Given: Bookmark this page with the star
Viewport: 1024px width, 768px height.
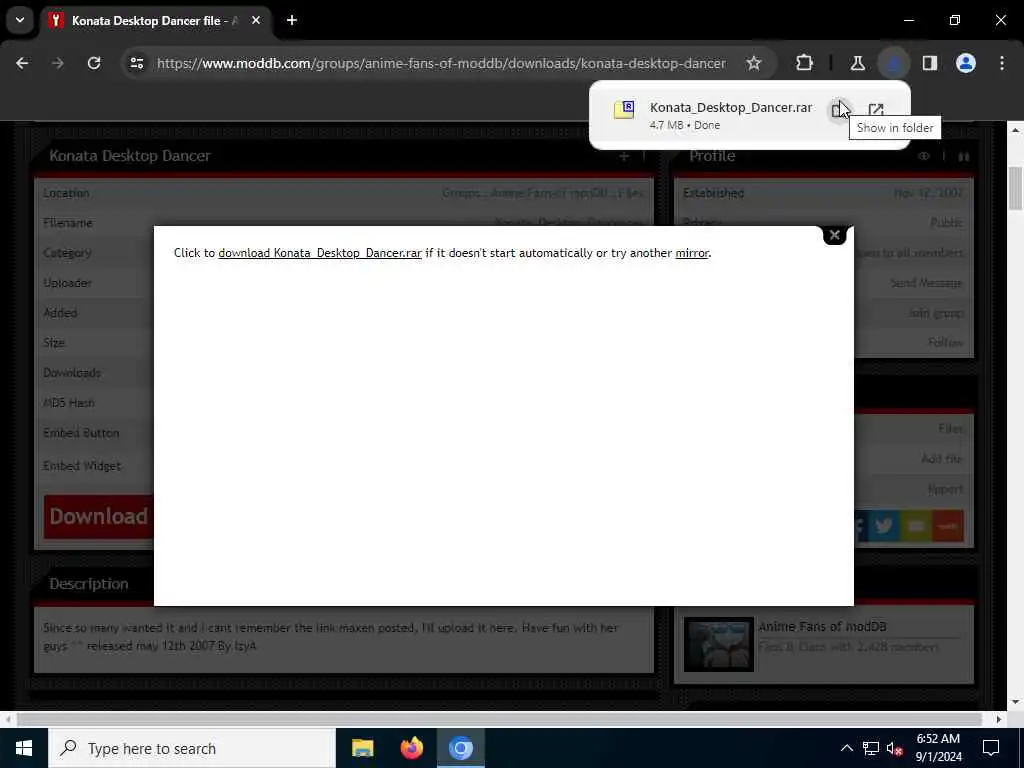Looking at the screenshot, I should pyautogui.click(x=754, y=63).
